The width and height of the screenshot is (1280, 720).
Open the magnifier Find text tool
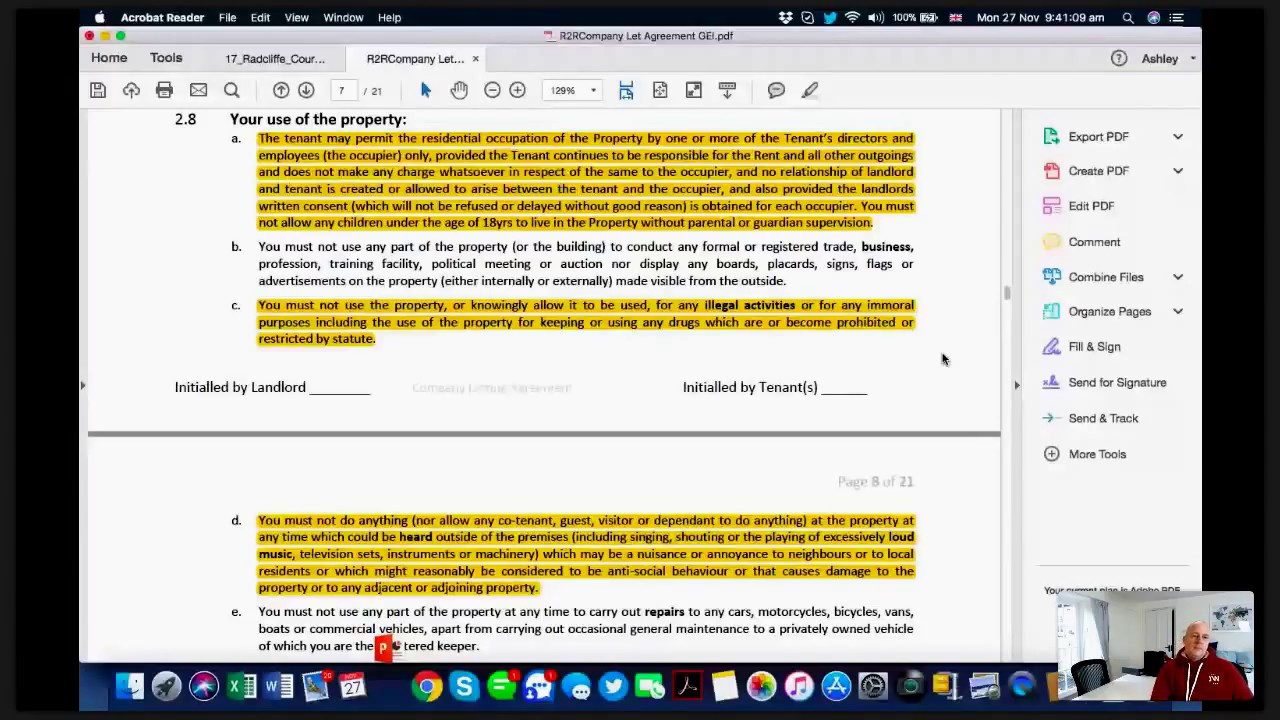(x=231, y=91)
